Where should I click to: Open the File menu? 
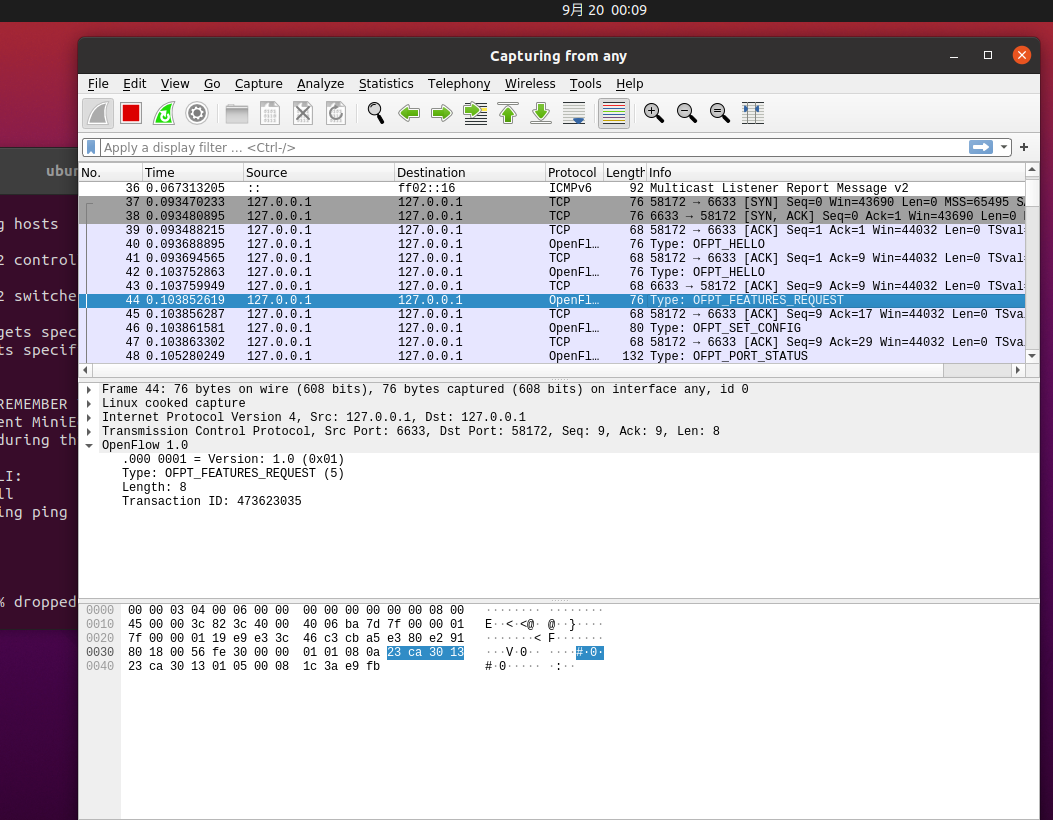click(98, 83)
